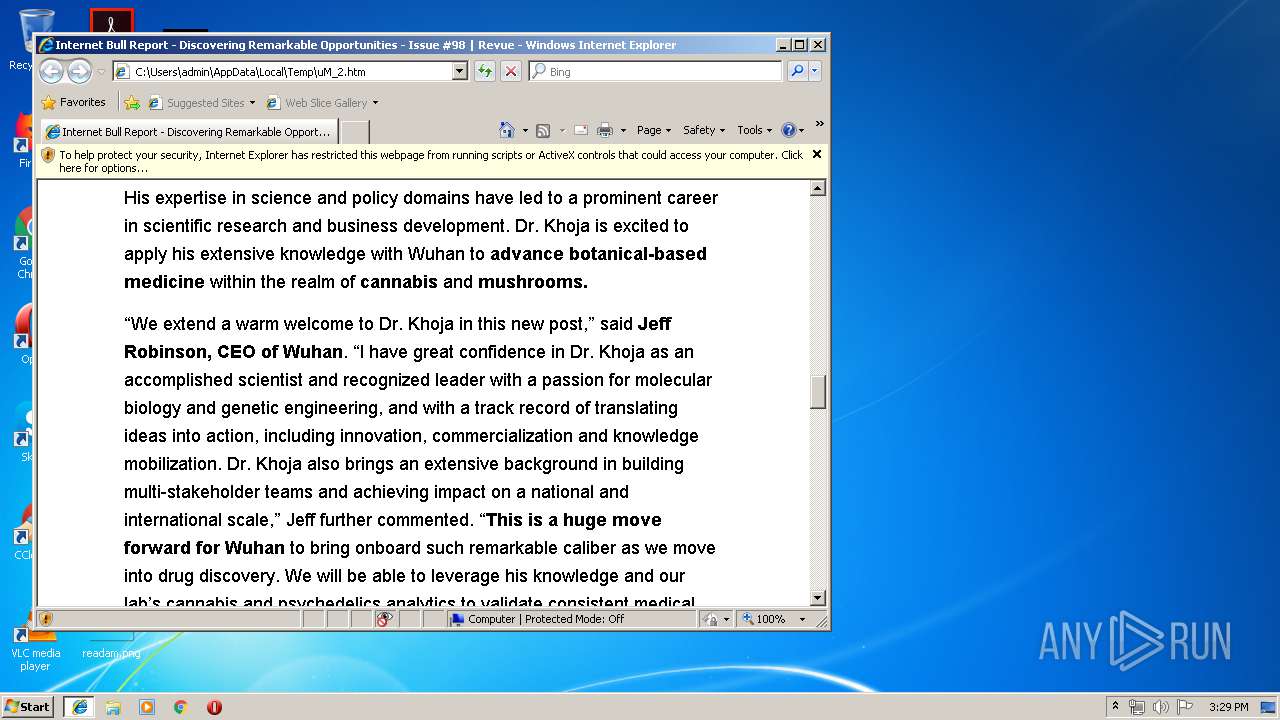Expand the Print options dropdown arrow
Viewport: 1280px width, 720px height.
click(x=623, y=130)
